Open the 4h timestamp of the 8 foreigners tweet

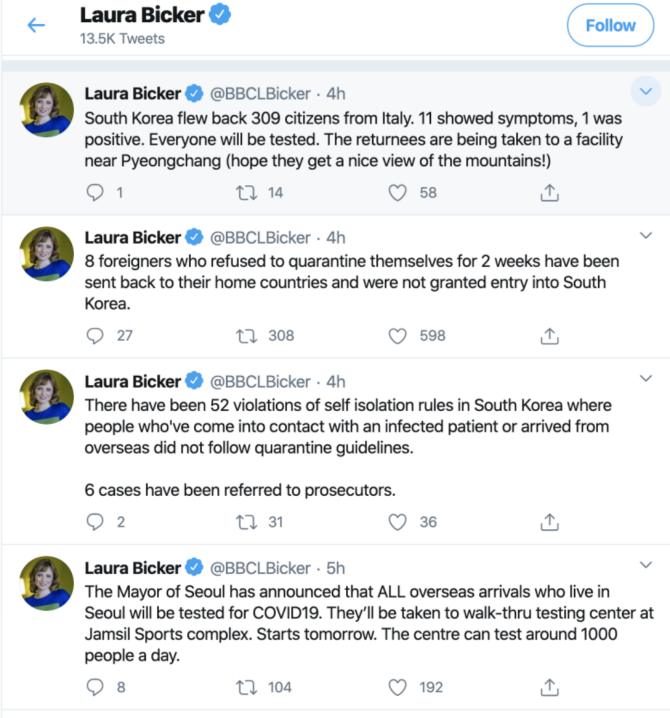click(x=336, y=237)
